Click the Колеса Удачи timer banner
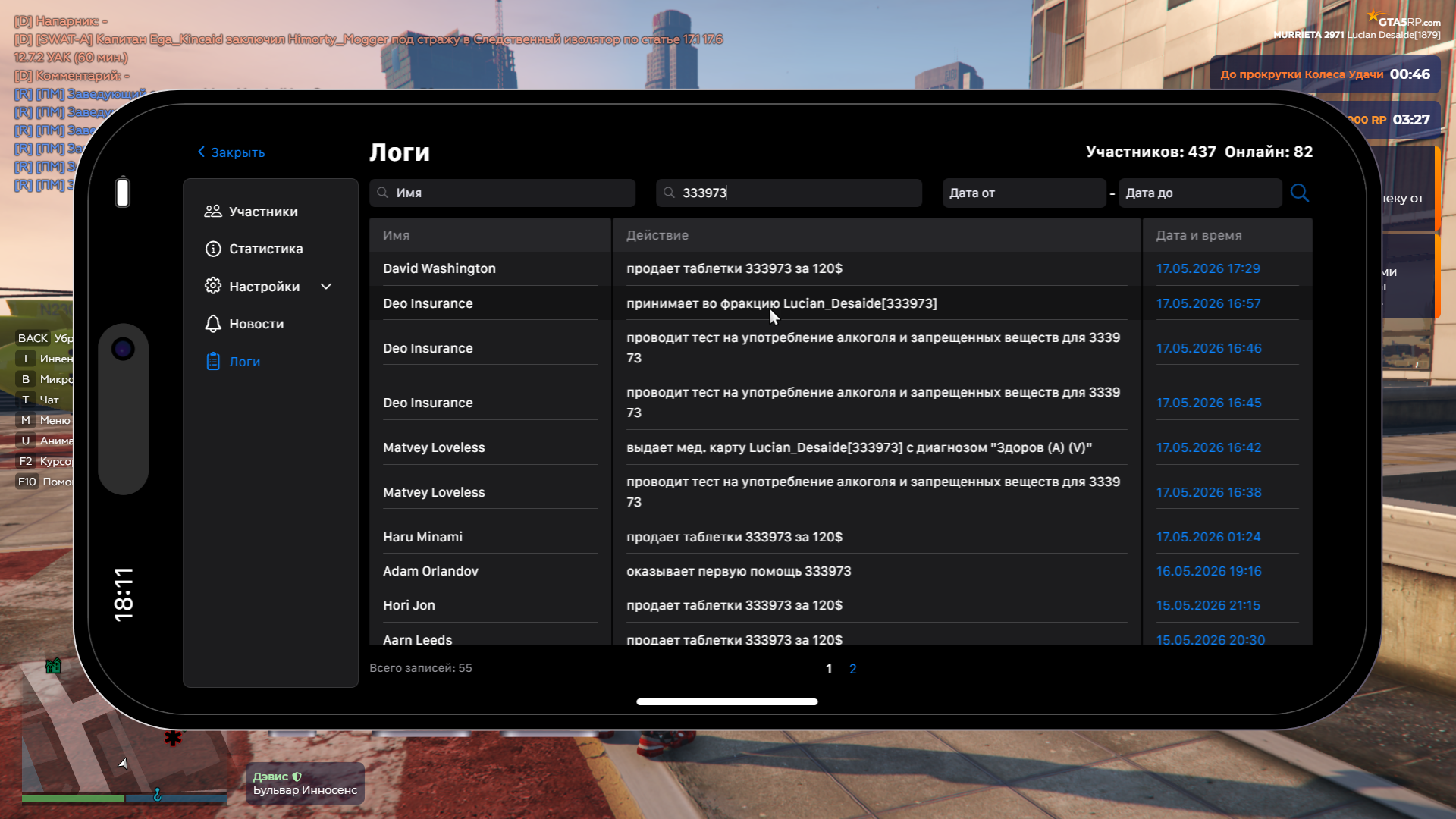 1325,74
